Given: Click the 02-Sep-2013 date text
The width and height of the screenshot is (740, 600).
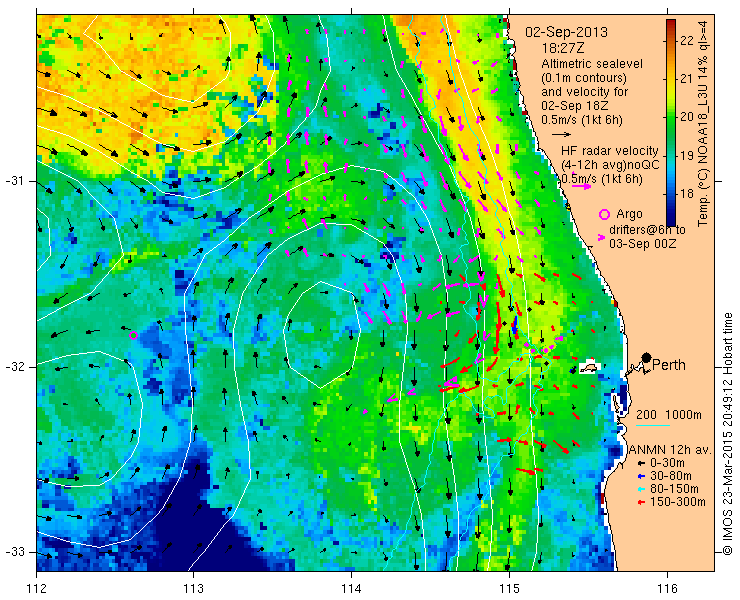Looking at the screenshot, I should point(566,33).
